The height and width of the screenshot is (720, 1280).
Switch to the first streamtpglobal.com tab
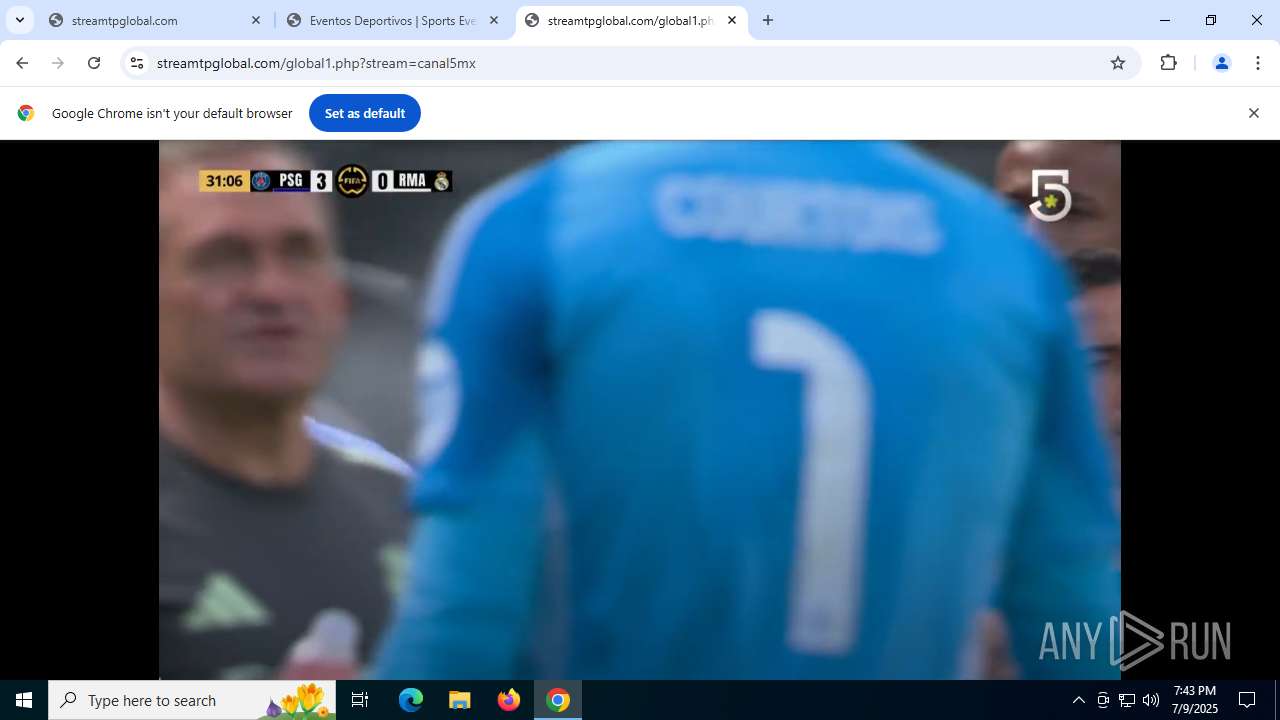point(155,20)
